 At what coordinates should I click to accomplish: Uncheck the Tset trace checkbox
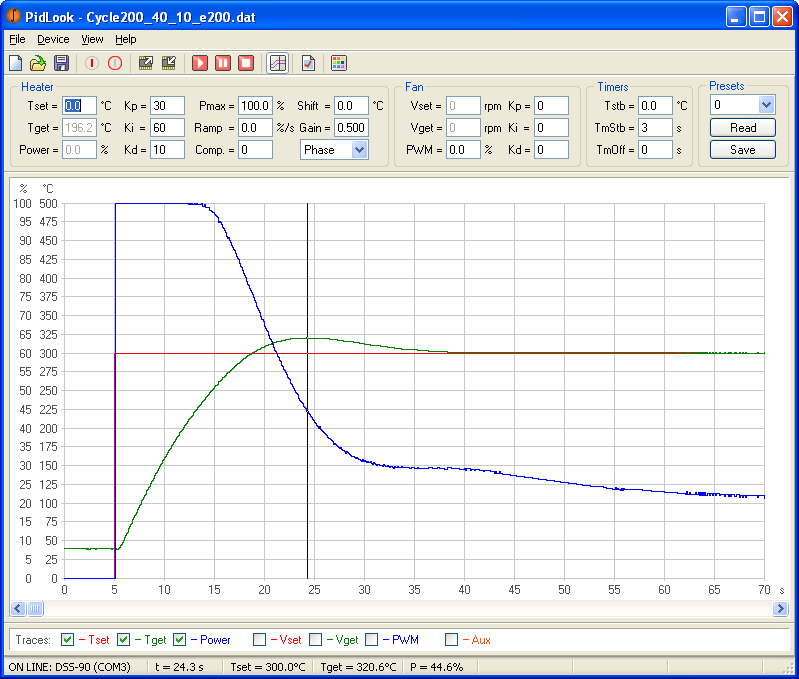68,639
